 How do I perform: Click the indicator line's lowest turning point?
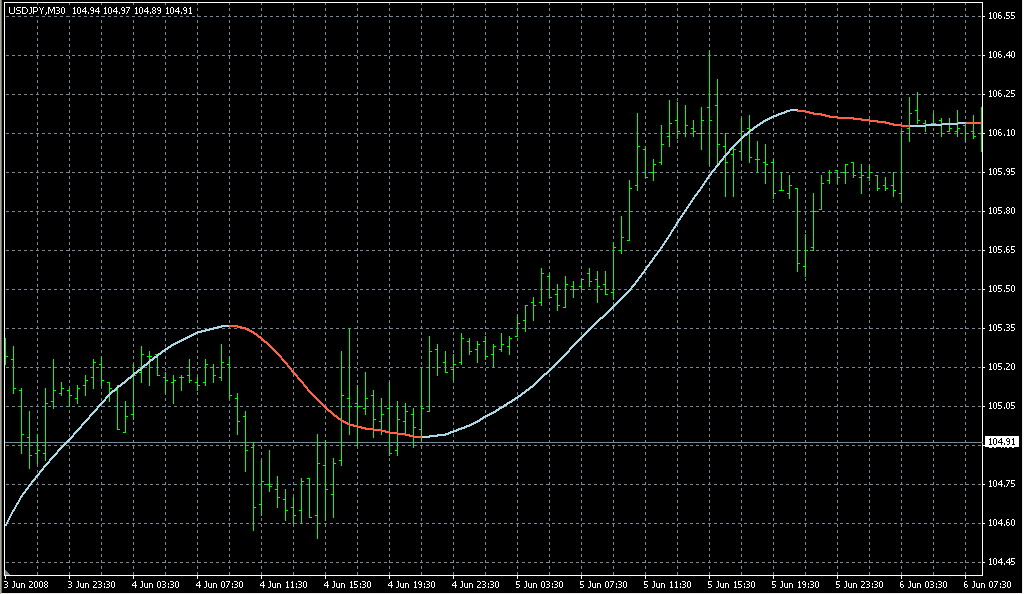click(x=422, y=437)
